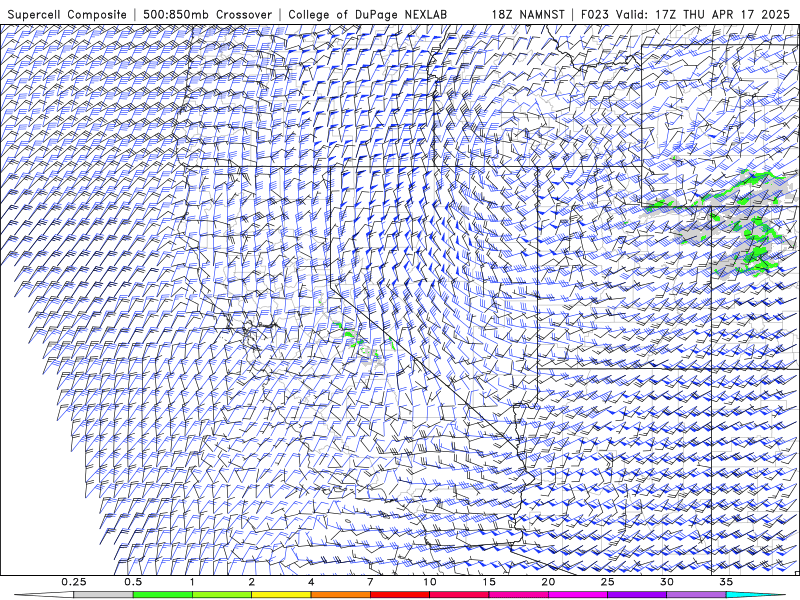The width and height of the screenshot is (800, 600).
Task: Click the yellow colorbar segment between 2 and 4
Action: (x=281, y=595)
